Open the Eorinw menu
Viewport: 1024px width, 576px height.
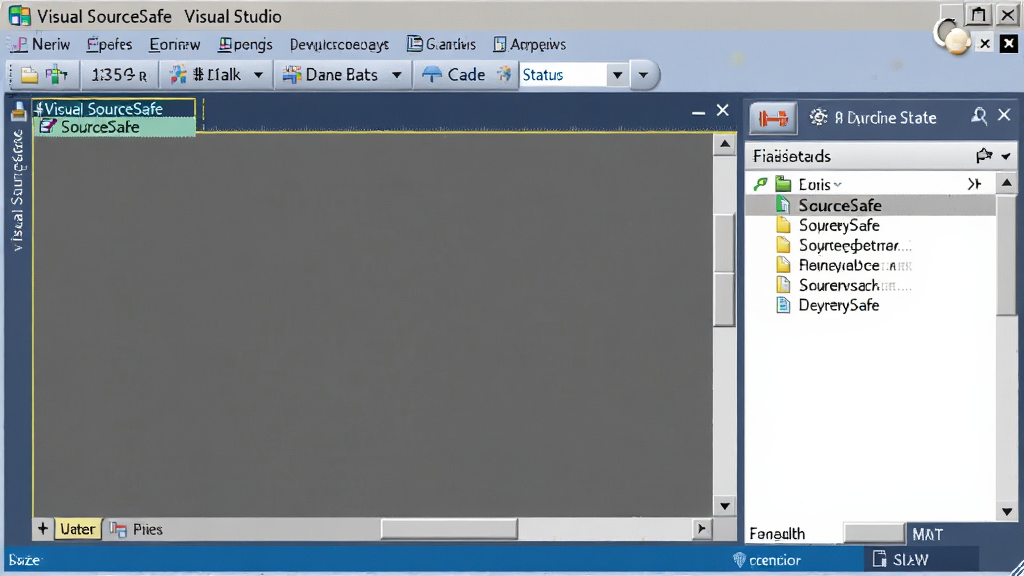point(174,44)
